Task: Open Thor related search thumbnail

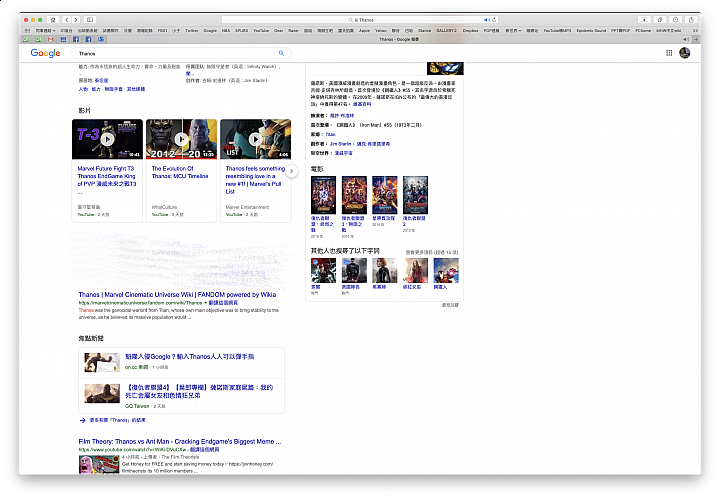Action: tap(323, 270)
